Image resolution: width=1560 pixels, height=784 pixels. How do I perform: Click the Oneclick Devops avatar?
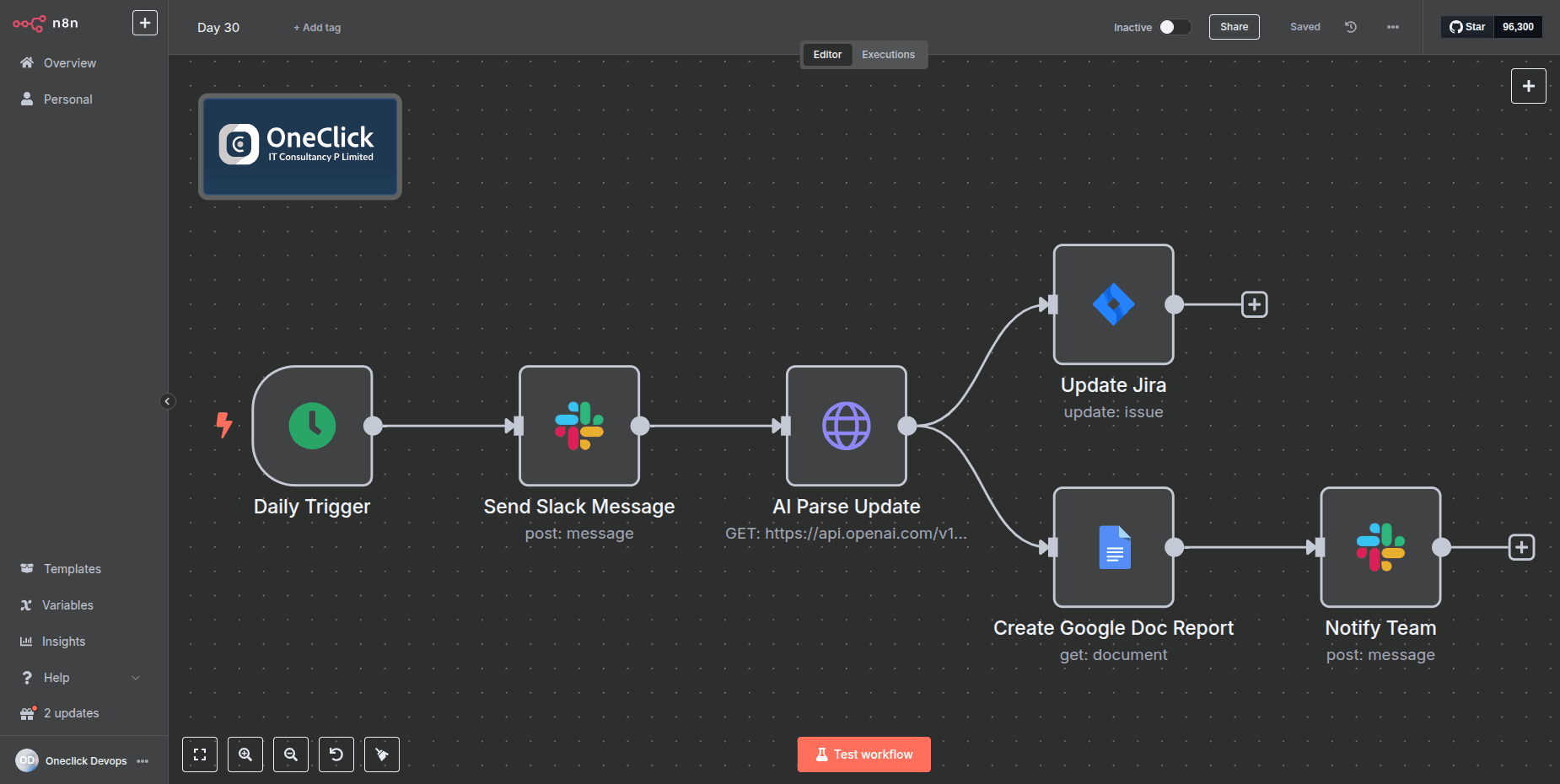27,760
